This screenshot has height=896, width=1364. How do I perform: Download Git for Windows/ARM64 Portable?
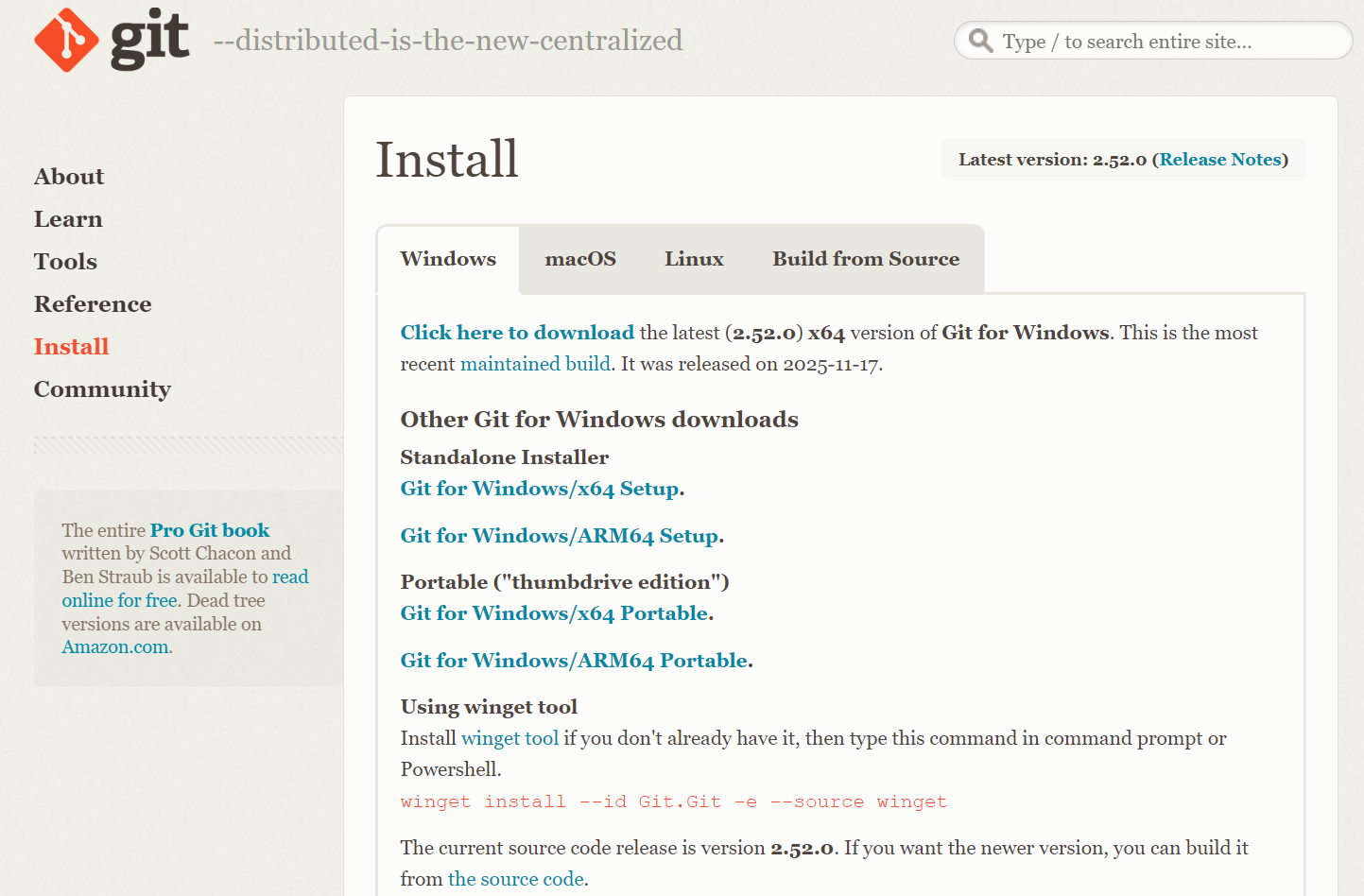(575, 661)
